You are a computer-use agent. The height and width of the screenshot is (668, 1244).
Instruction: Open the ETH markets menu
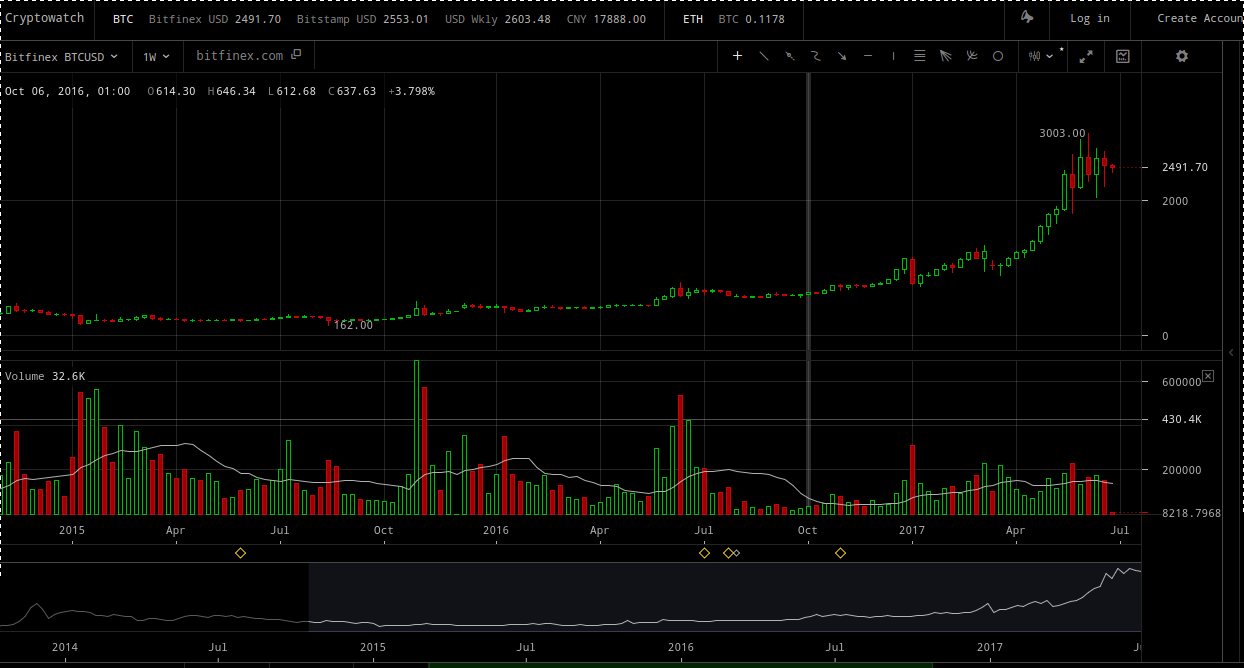[692, 19]
